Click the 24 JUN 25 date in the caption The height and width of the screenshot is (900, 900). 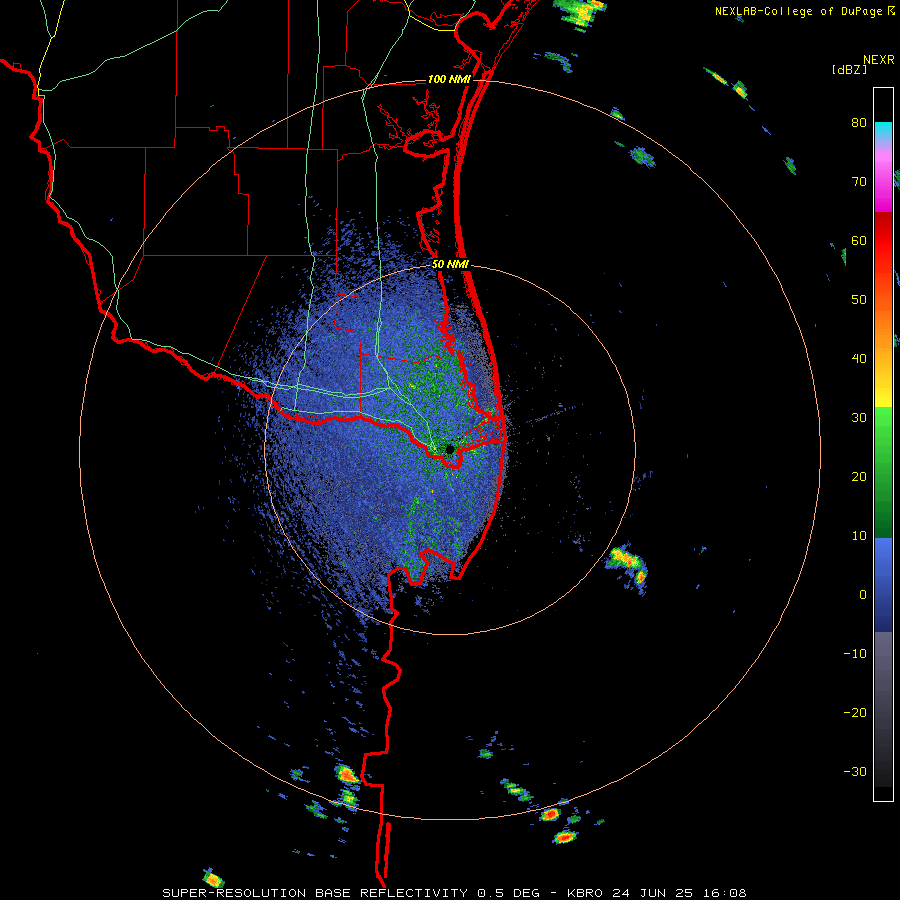653,893
